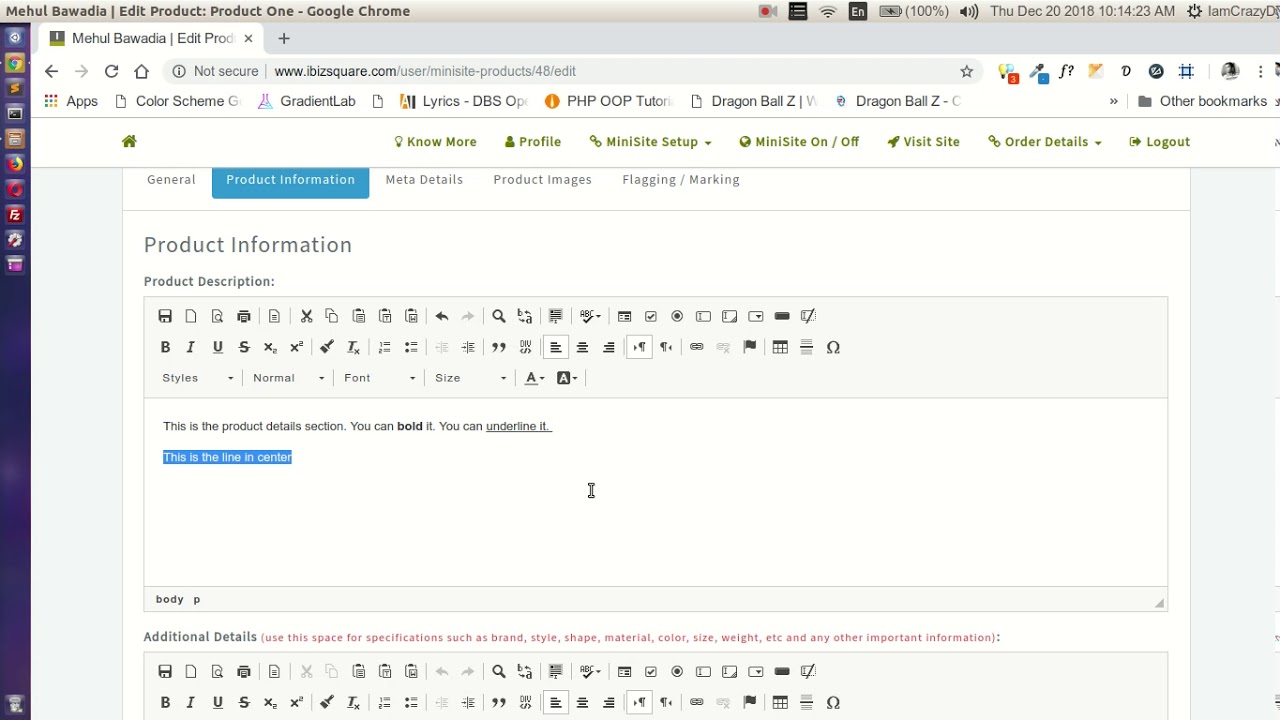
Task: Open Preview in Product Description editor toolbar
Action: coord(217,316)
